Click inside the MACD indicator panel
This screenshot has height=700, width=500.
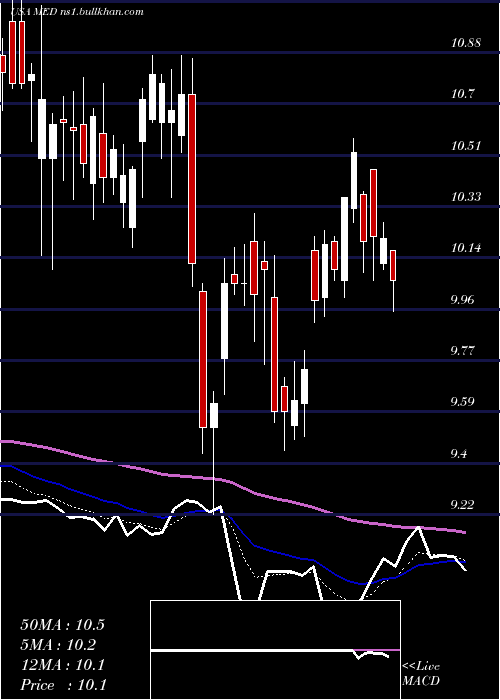[x=275, y=650]
